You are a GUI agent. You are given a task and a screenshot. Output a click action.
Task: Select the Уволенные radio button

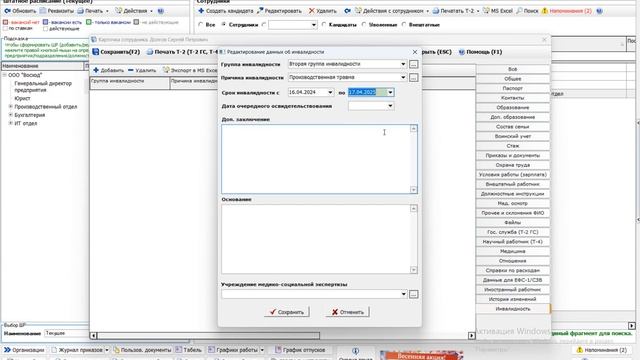[364, 25]
